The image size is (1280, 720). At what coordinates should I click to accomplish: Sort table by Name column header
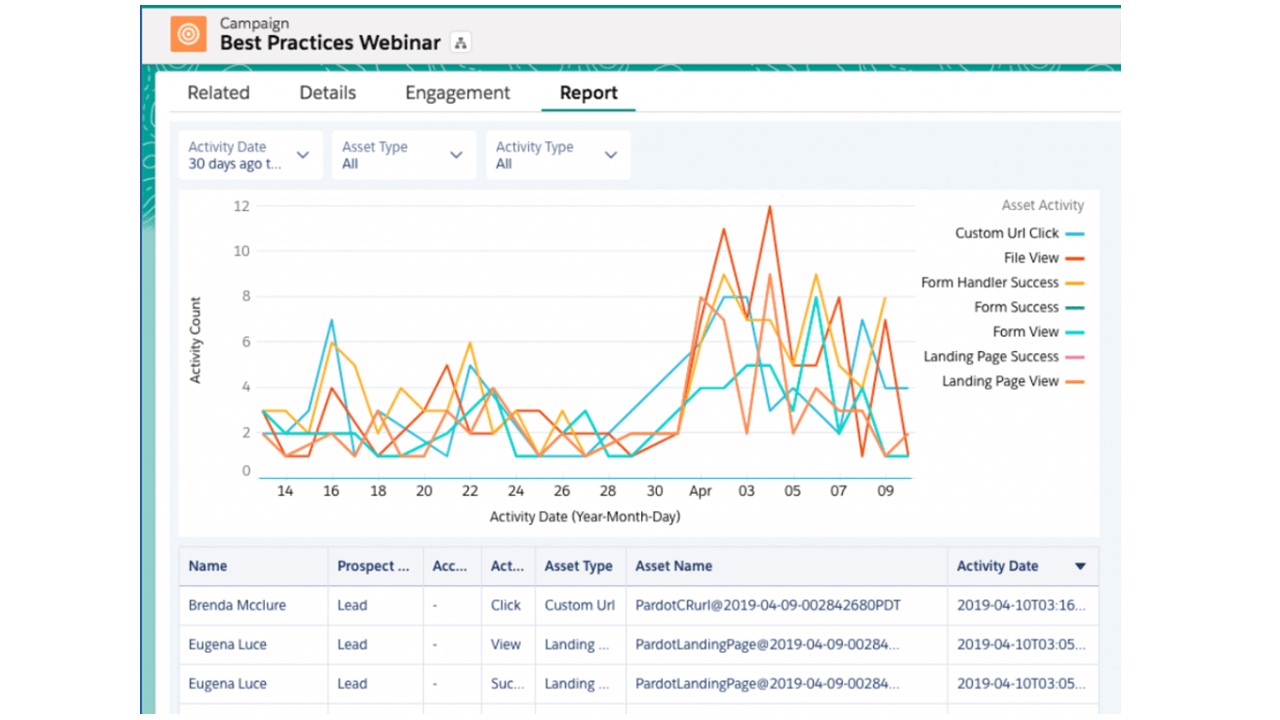208,566
